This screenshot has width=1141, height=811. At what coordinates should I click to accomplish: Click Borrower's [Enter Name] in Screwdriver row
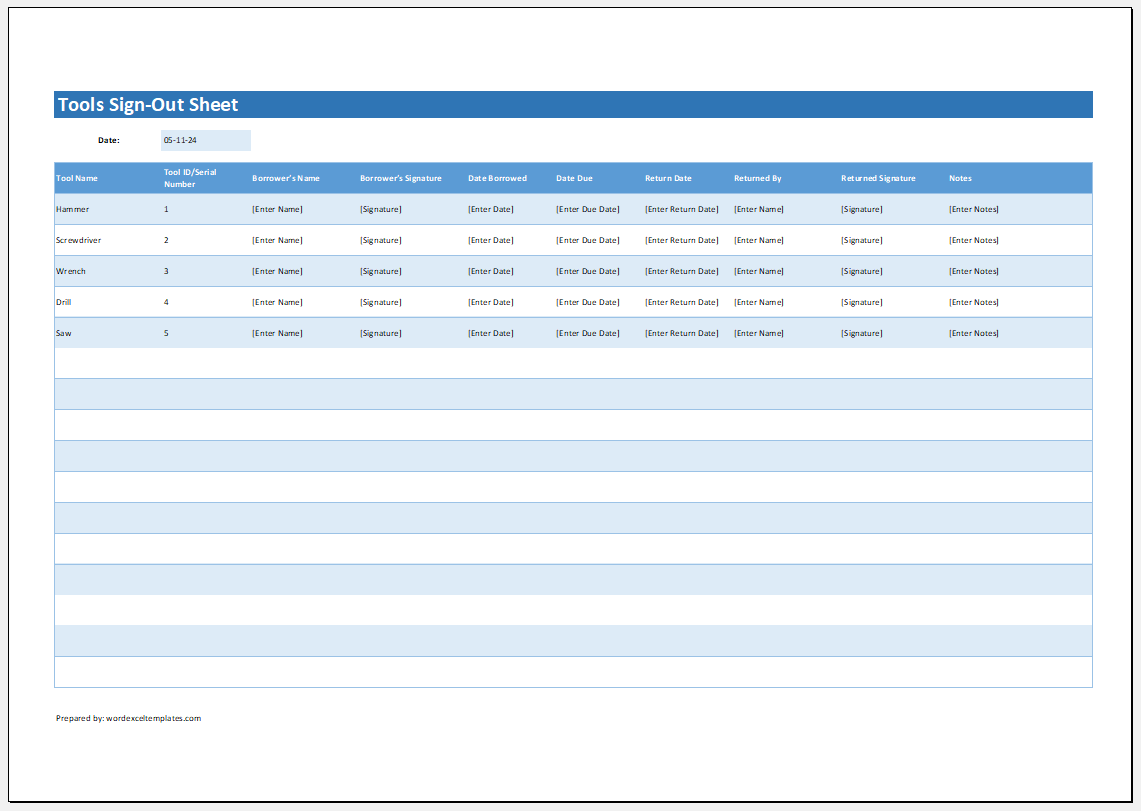(x=277, y=240)
